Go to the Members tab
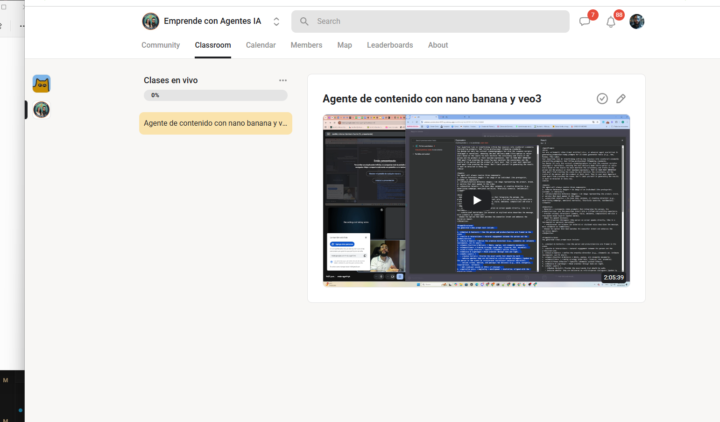 coord(306,45)
